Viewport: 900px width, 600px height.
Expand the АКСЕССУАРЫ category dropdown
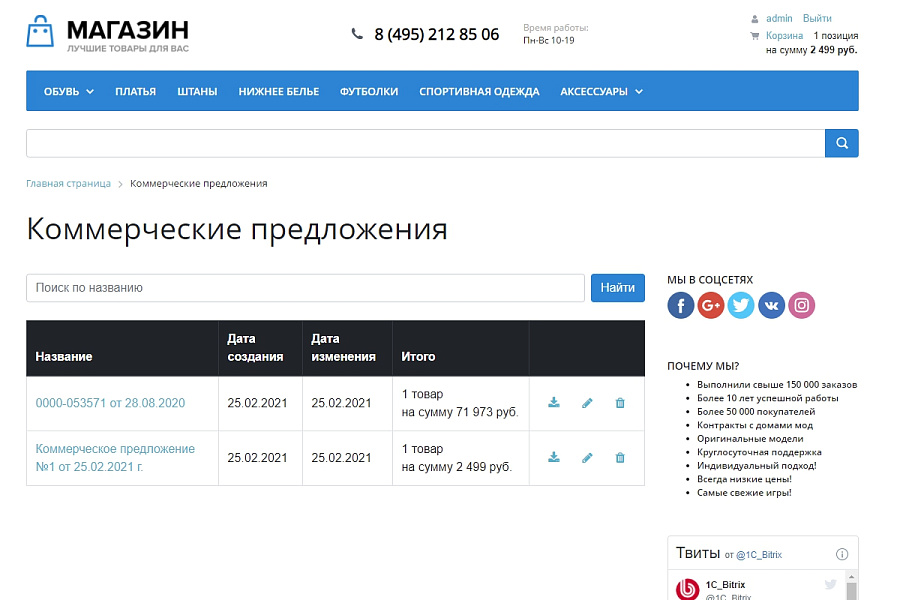point(600,90)
